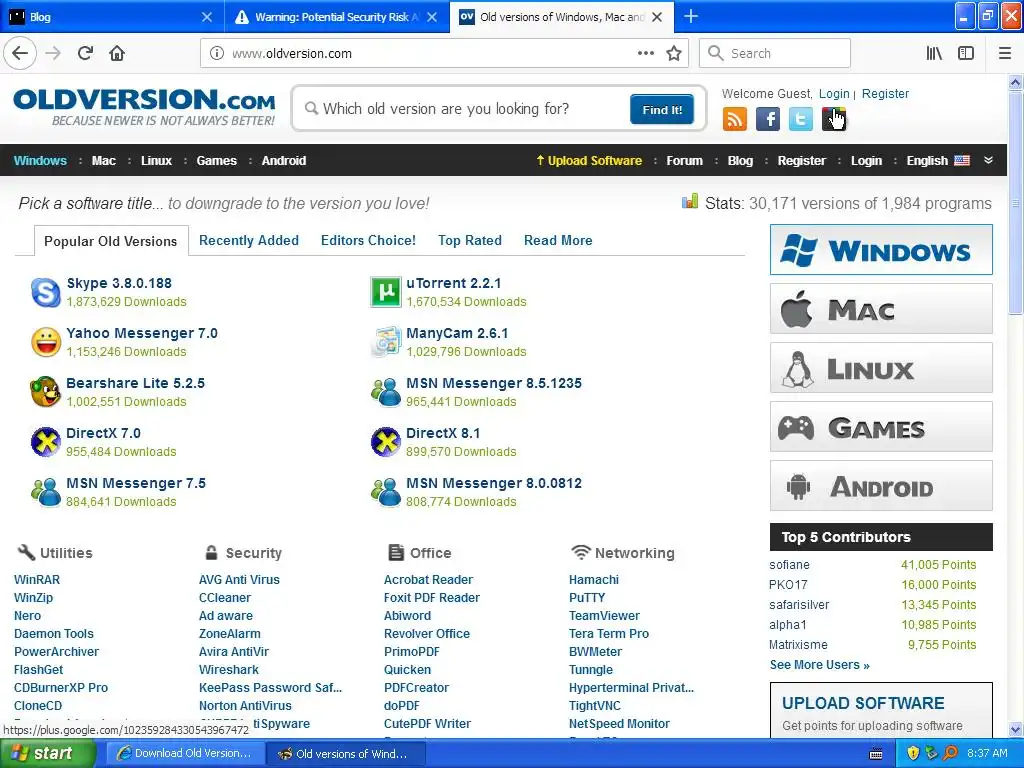
Task: Open Mac in the navigation bar
Action: click(x=104, y=161)
